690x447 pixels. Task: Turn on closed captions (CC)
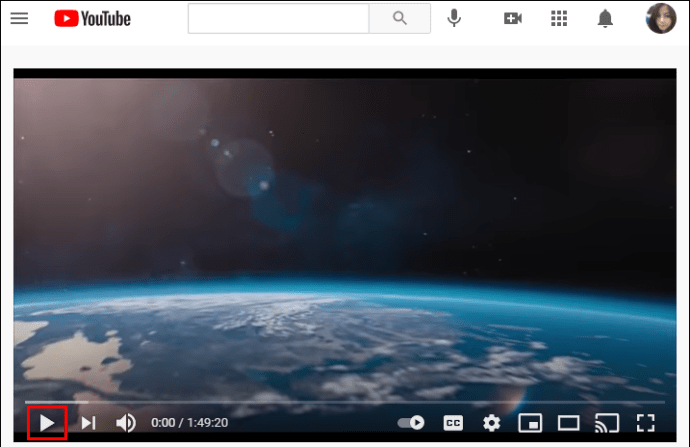click(453, 423)
